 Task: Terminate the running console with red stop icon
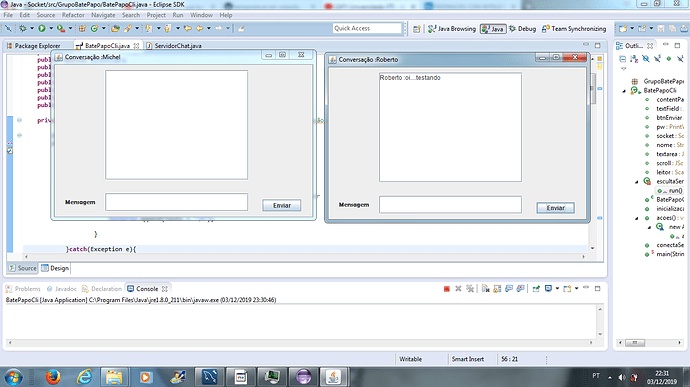(x=447, y=289)
